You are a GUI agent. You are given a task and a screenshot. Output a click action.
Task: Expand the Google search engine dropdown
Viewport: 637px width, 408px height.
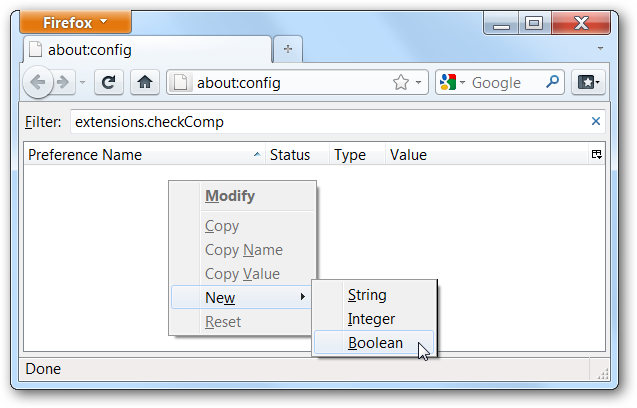coord(451,82)
